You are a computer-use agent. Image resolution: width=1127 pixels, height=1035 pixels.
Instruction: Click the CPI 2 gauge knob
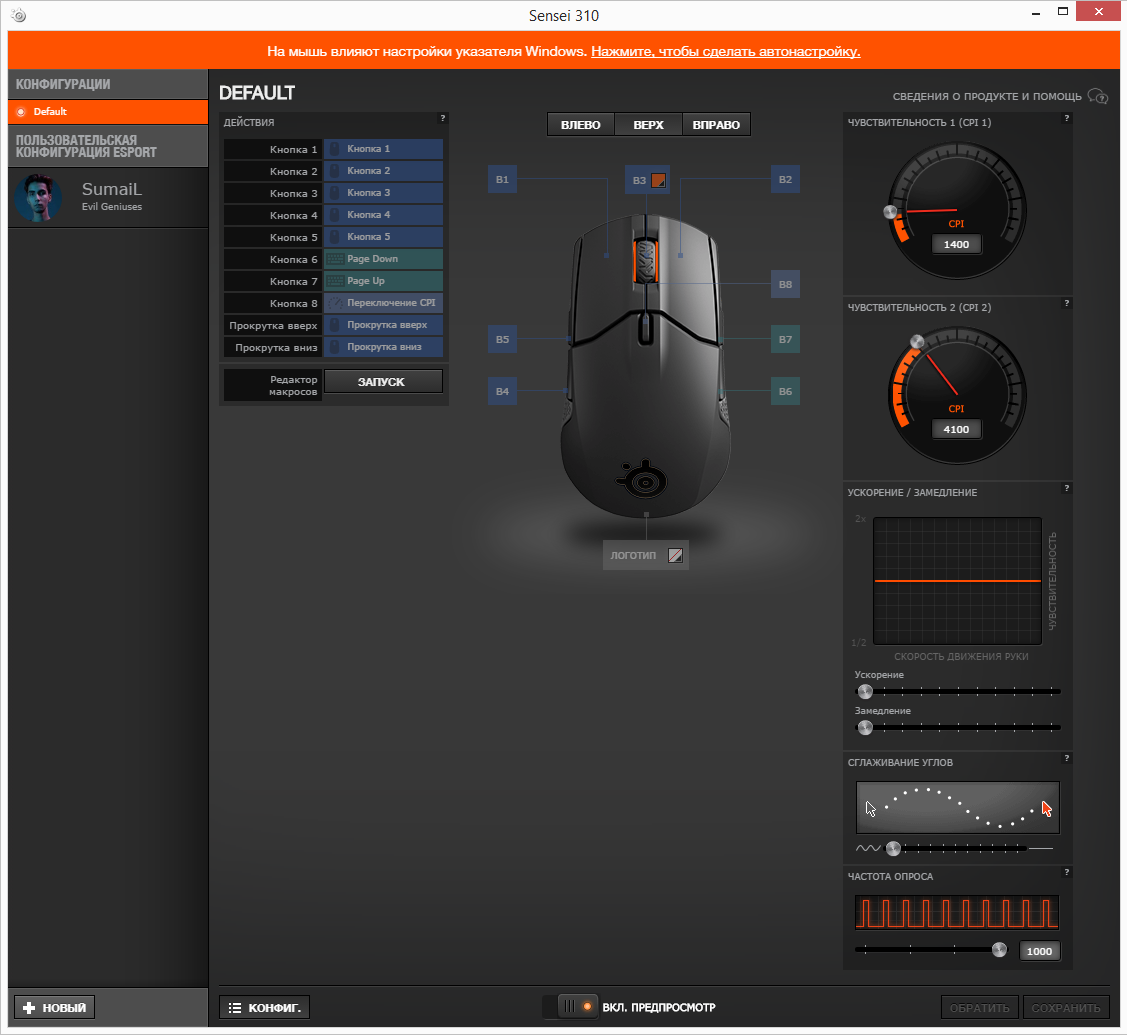917,341
